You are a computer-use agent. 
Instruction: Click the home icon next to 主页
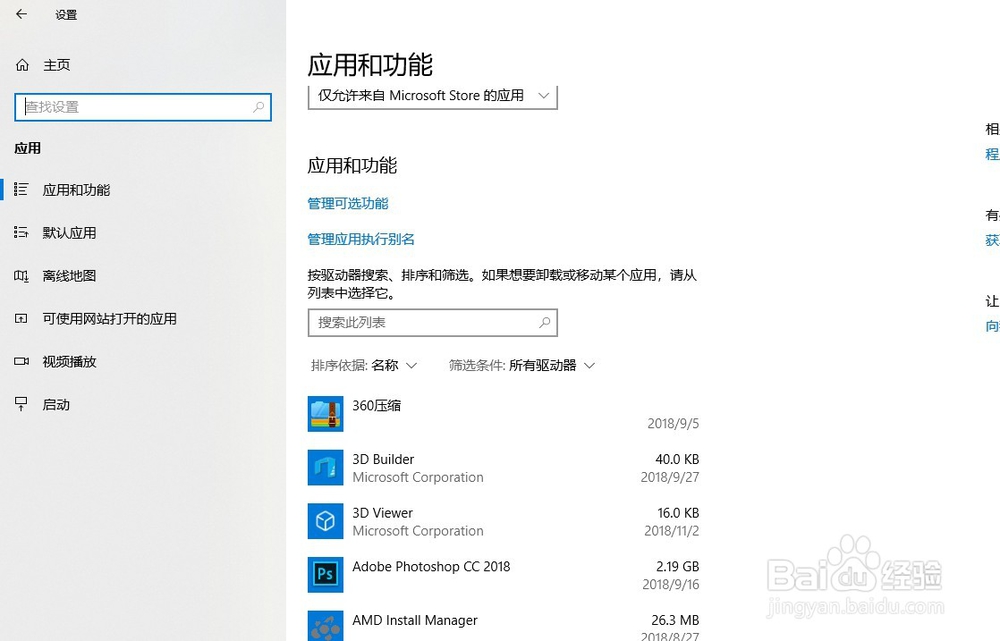pyautogui.click(x=22, y=64)
